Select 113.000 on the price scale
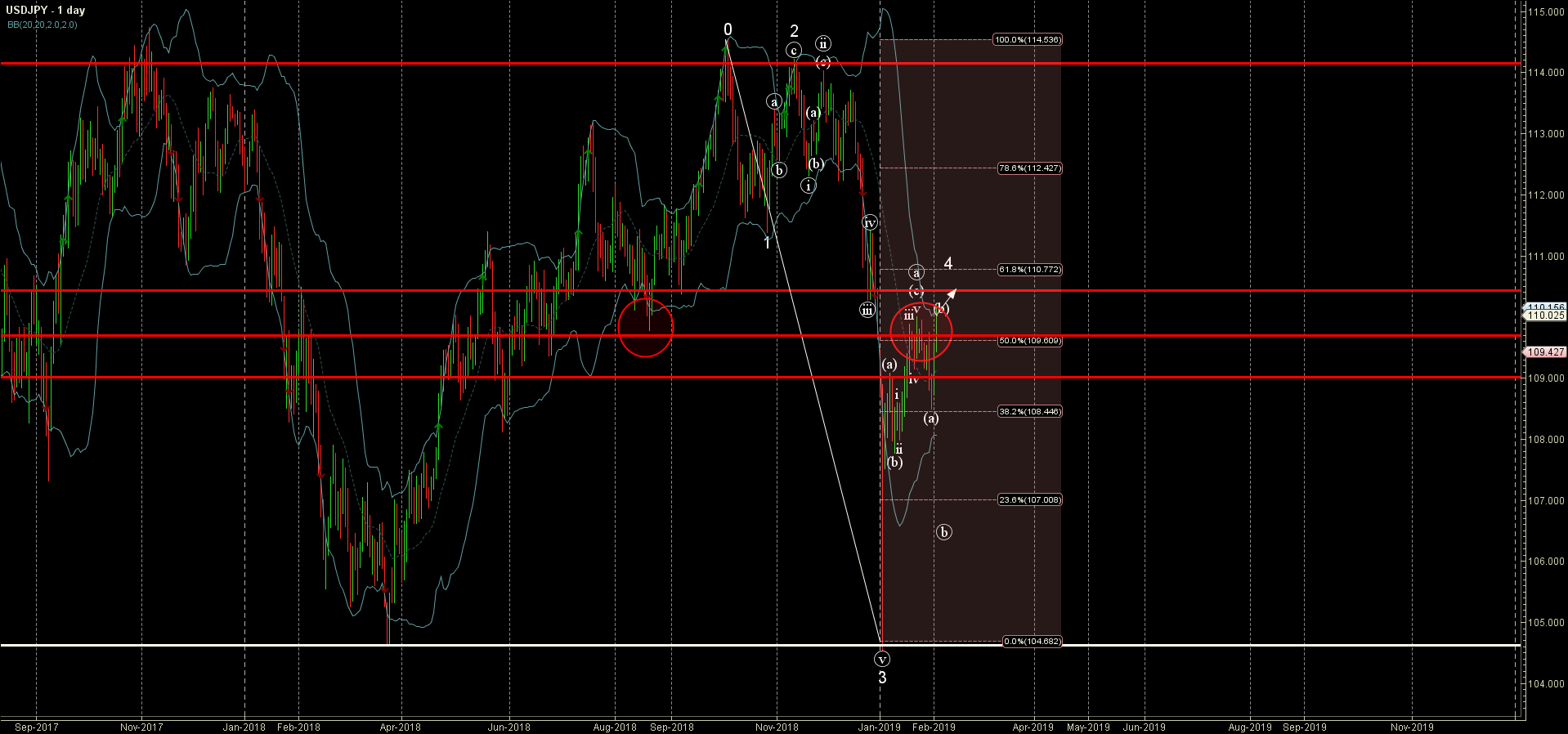The image size is (1568, 734). 1545,133
